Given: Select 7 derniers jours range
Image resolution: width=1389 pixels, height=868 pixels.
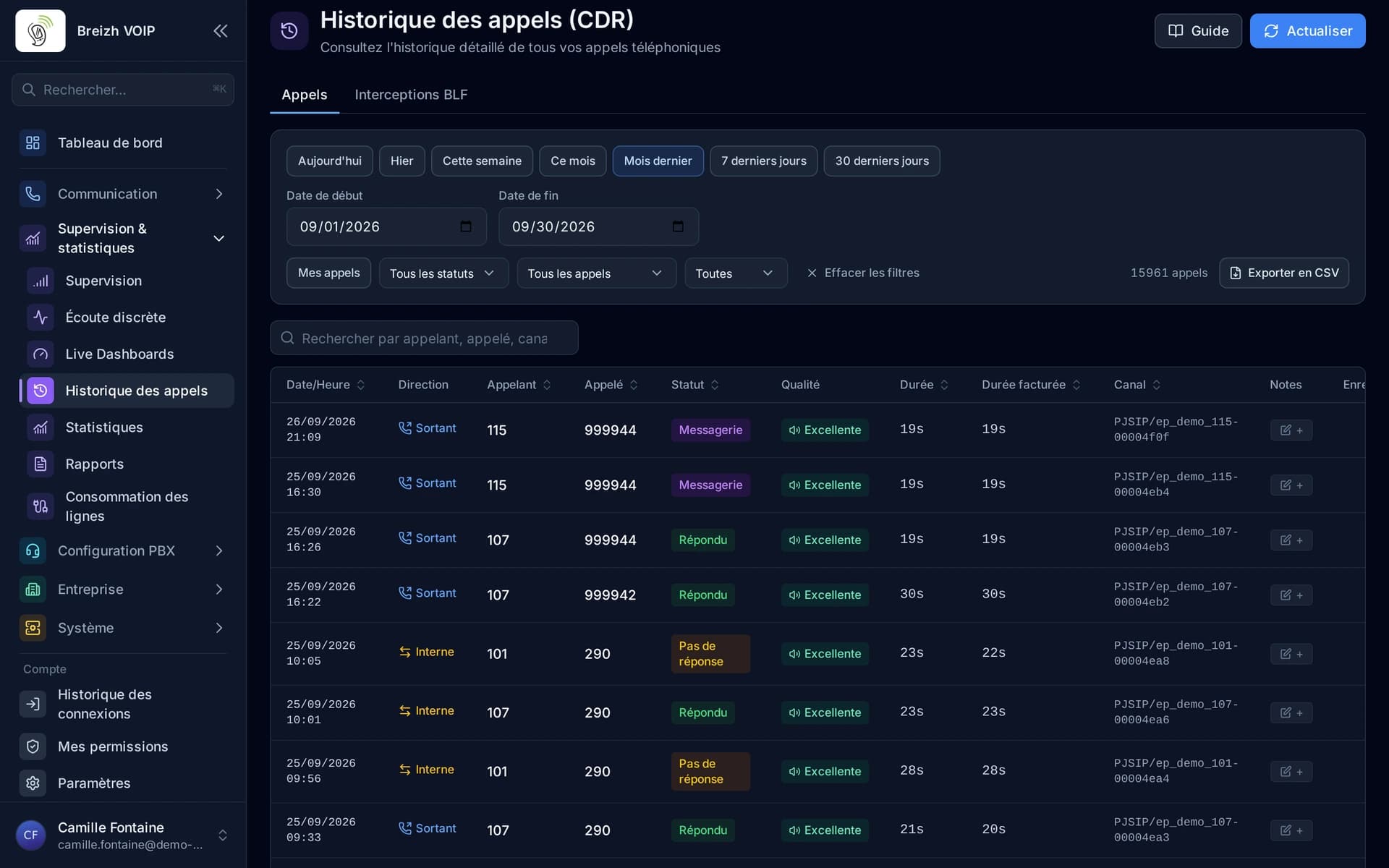Looking at the screenshot, I should [x=763, y=161].
